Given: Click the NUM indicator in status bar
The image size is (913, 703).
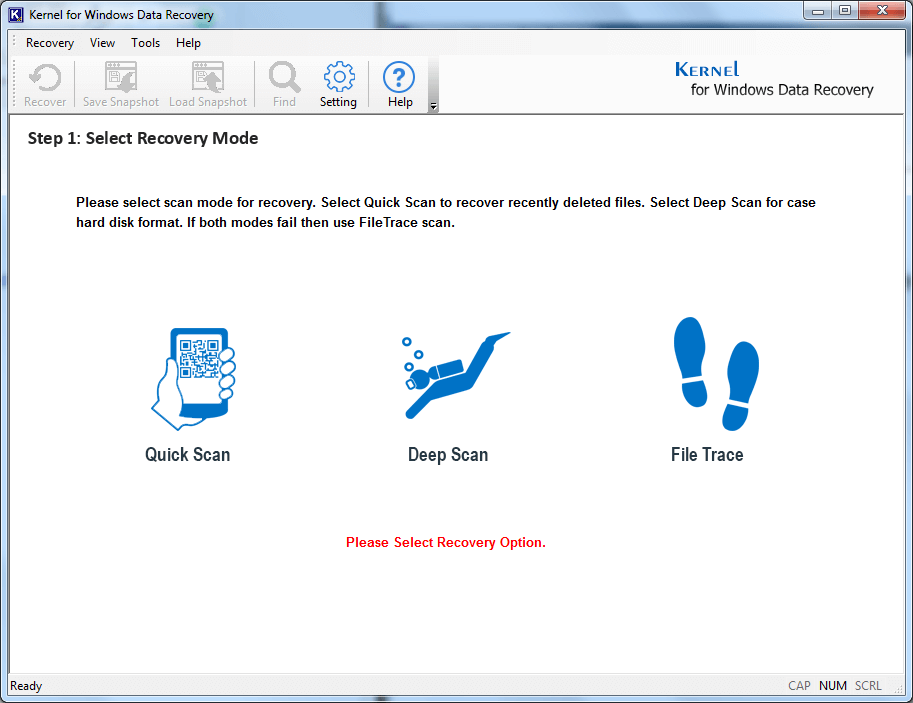Looking at the screenshot, I should click(x=833, y=686).
